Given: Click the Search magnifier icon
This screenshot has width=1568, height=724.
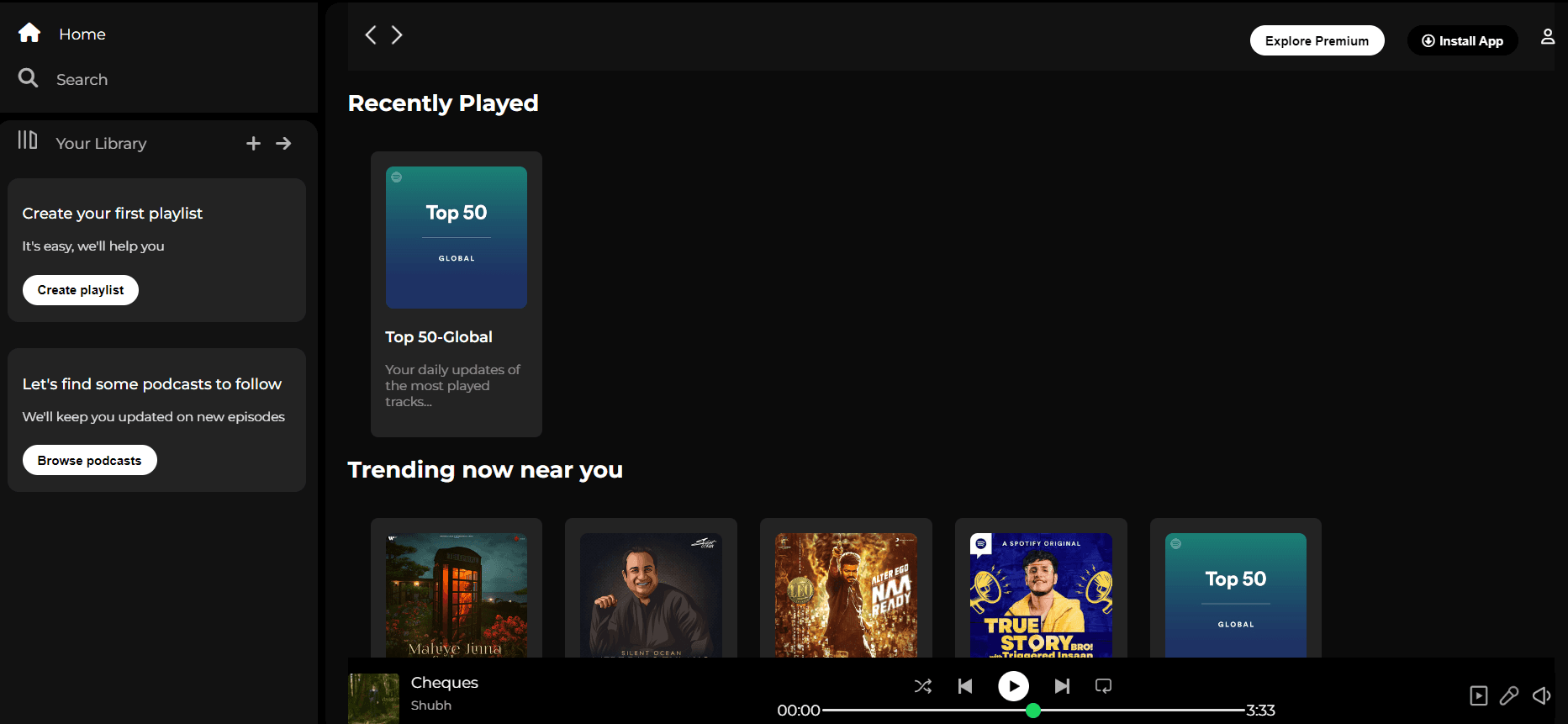Looking at the screenshot, I should coord(29,78).
